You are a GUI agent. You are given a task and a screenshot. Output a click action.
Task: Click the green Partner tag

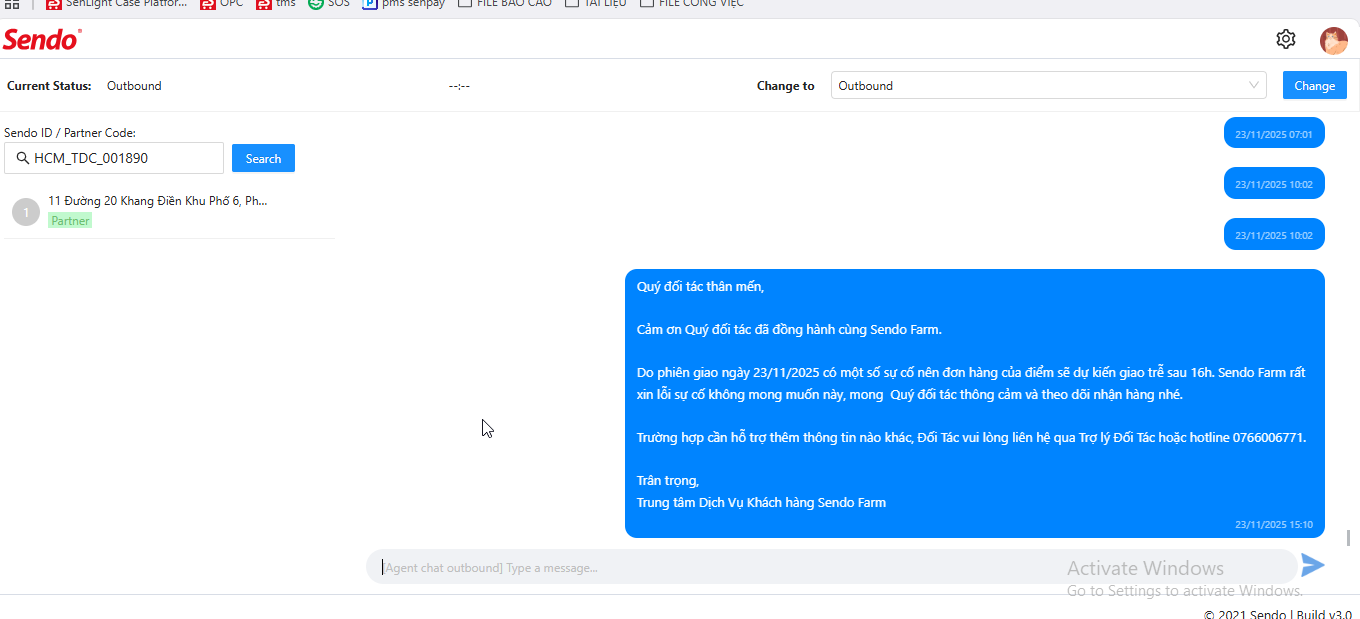[x=70, y=220]
